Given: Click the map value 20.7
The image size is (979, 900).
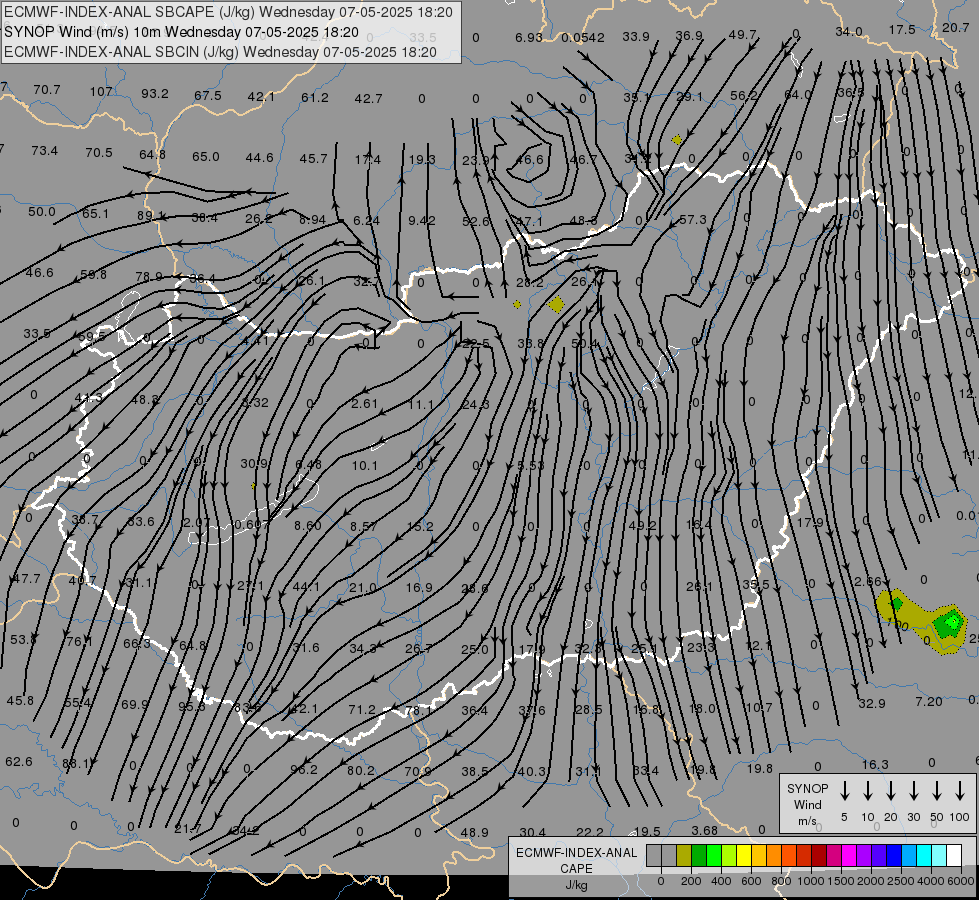Looking at the screenshot, I should coord(956,27).
